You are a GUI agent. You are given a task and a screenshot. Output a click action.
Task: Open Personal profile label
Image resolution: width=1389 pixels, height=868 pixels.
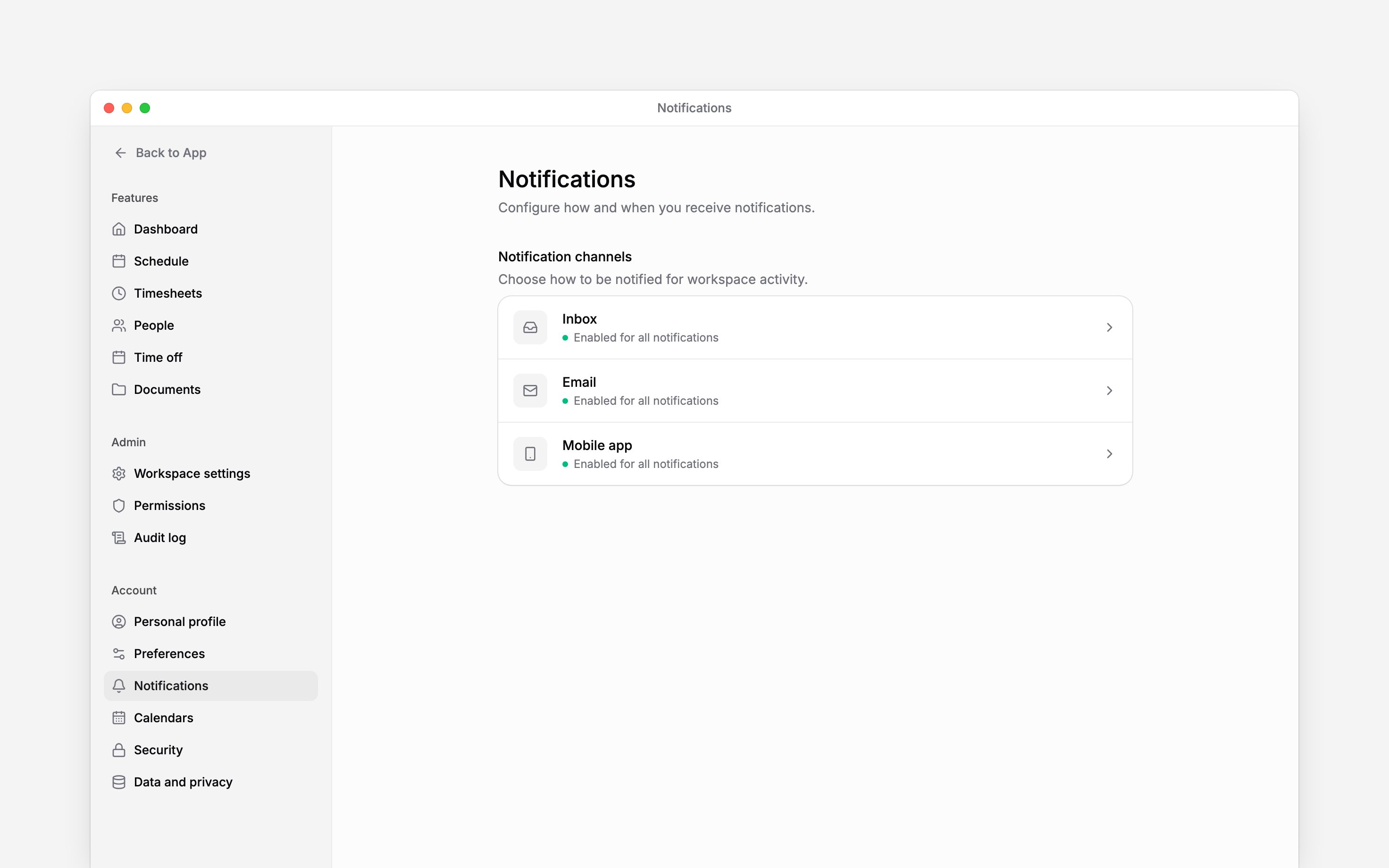click(x=180, y=622)
